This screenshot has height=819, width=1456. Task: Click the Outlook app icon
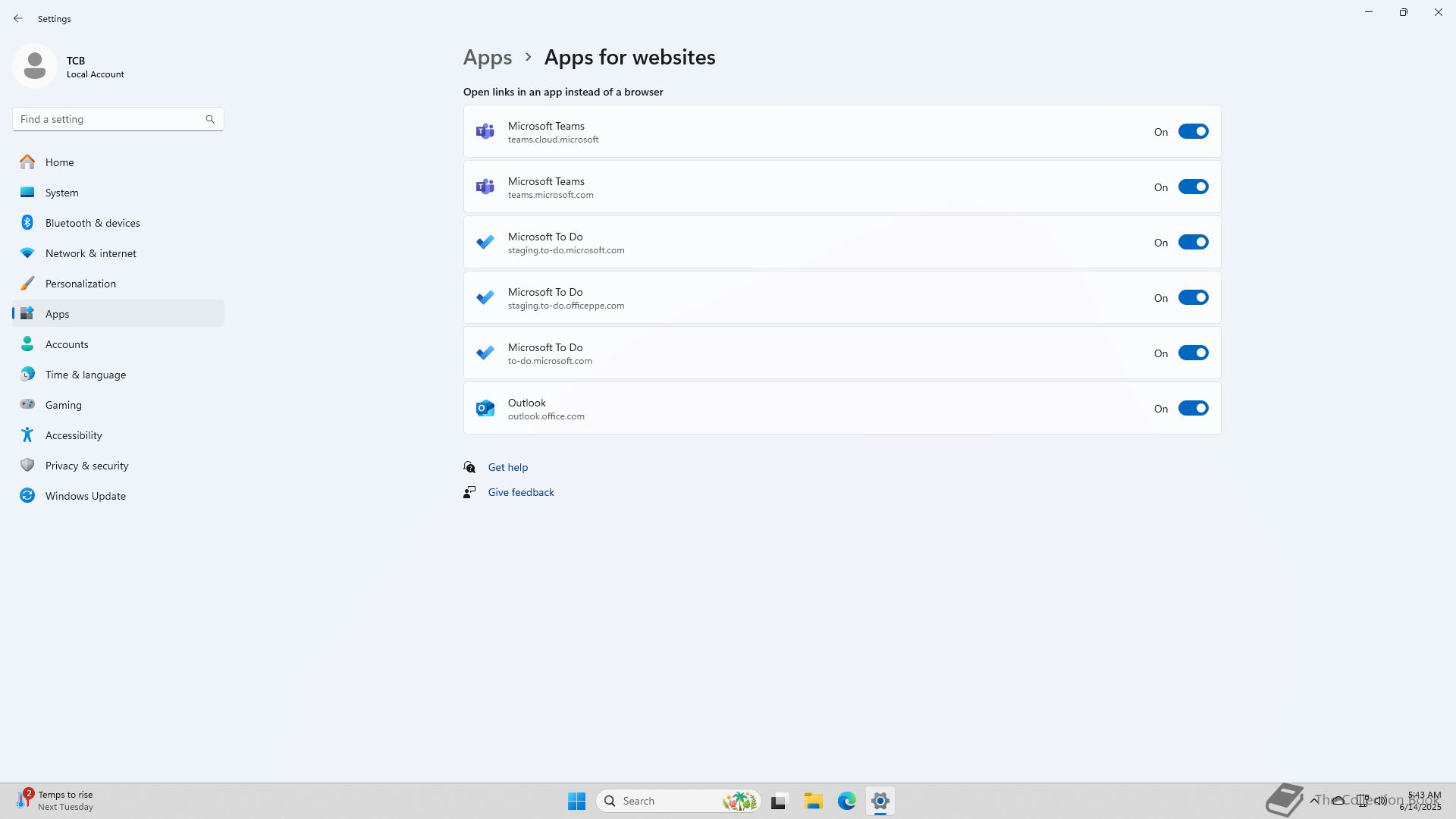485,409
